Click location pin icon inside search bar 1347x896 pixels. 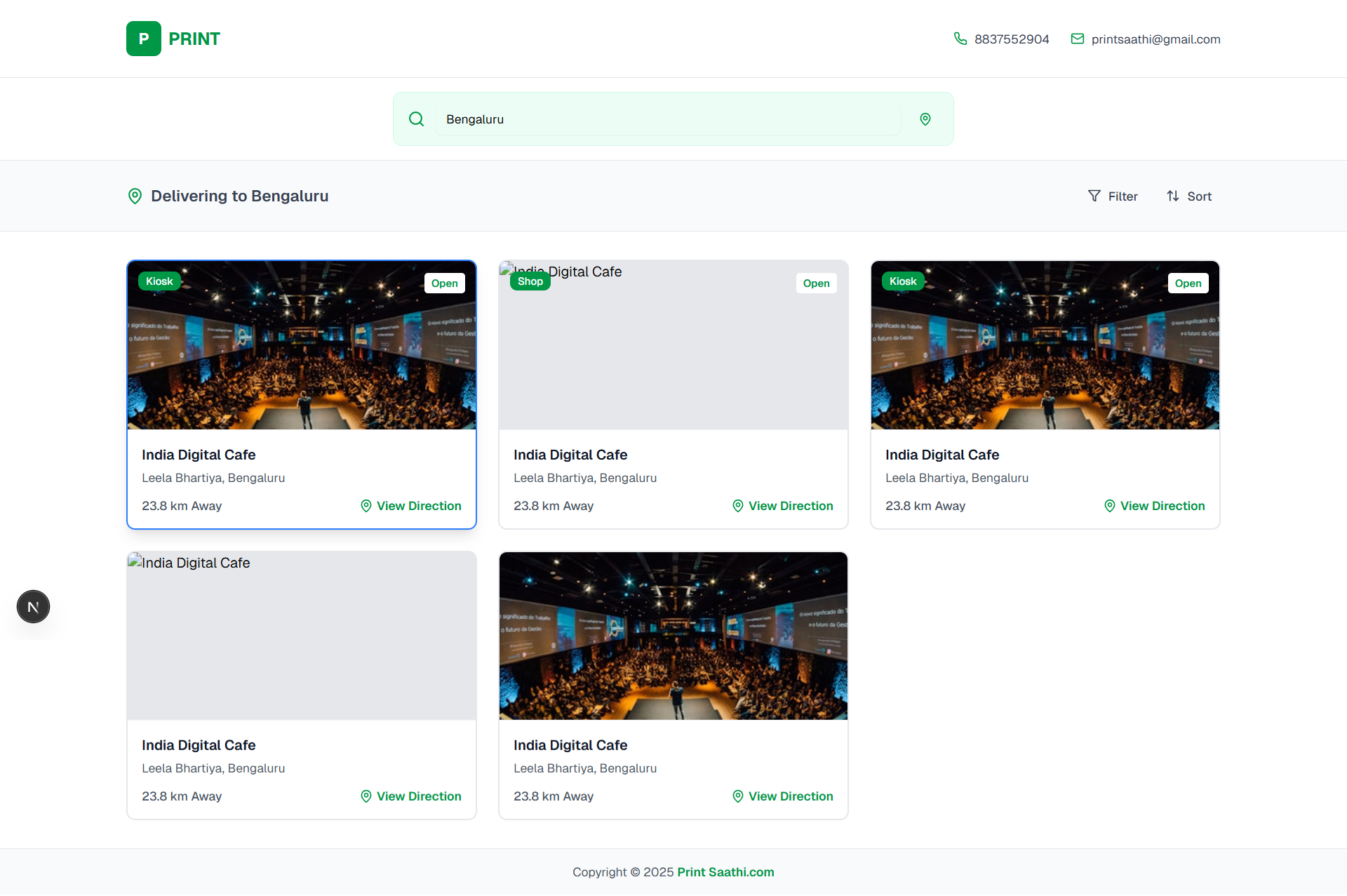(925, 119)
